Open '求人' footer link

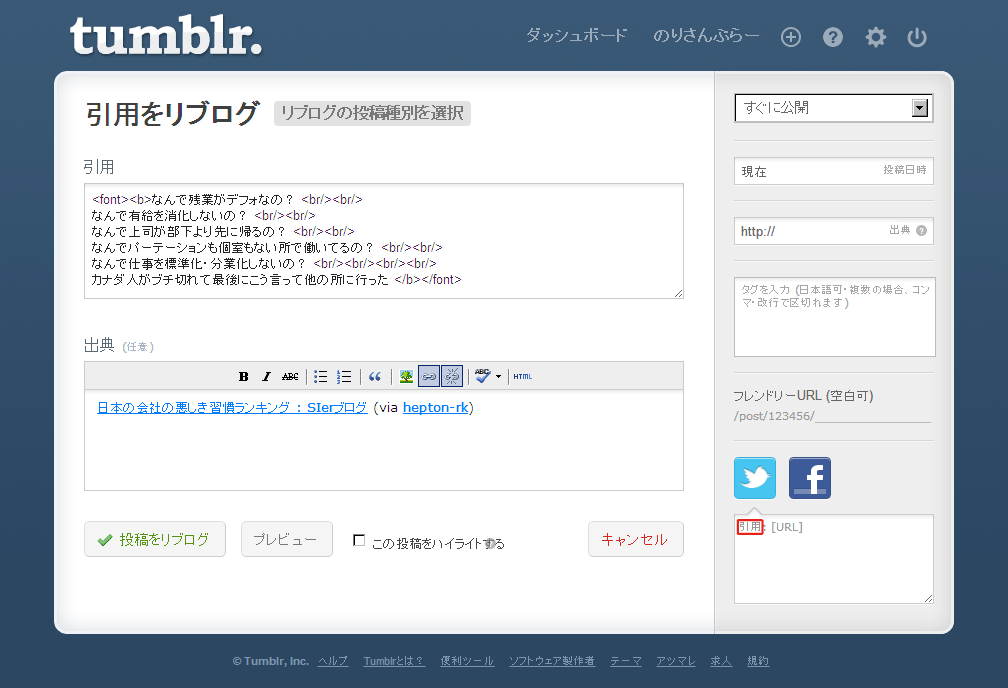(721, 661)
